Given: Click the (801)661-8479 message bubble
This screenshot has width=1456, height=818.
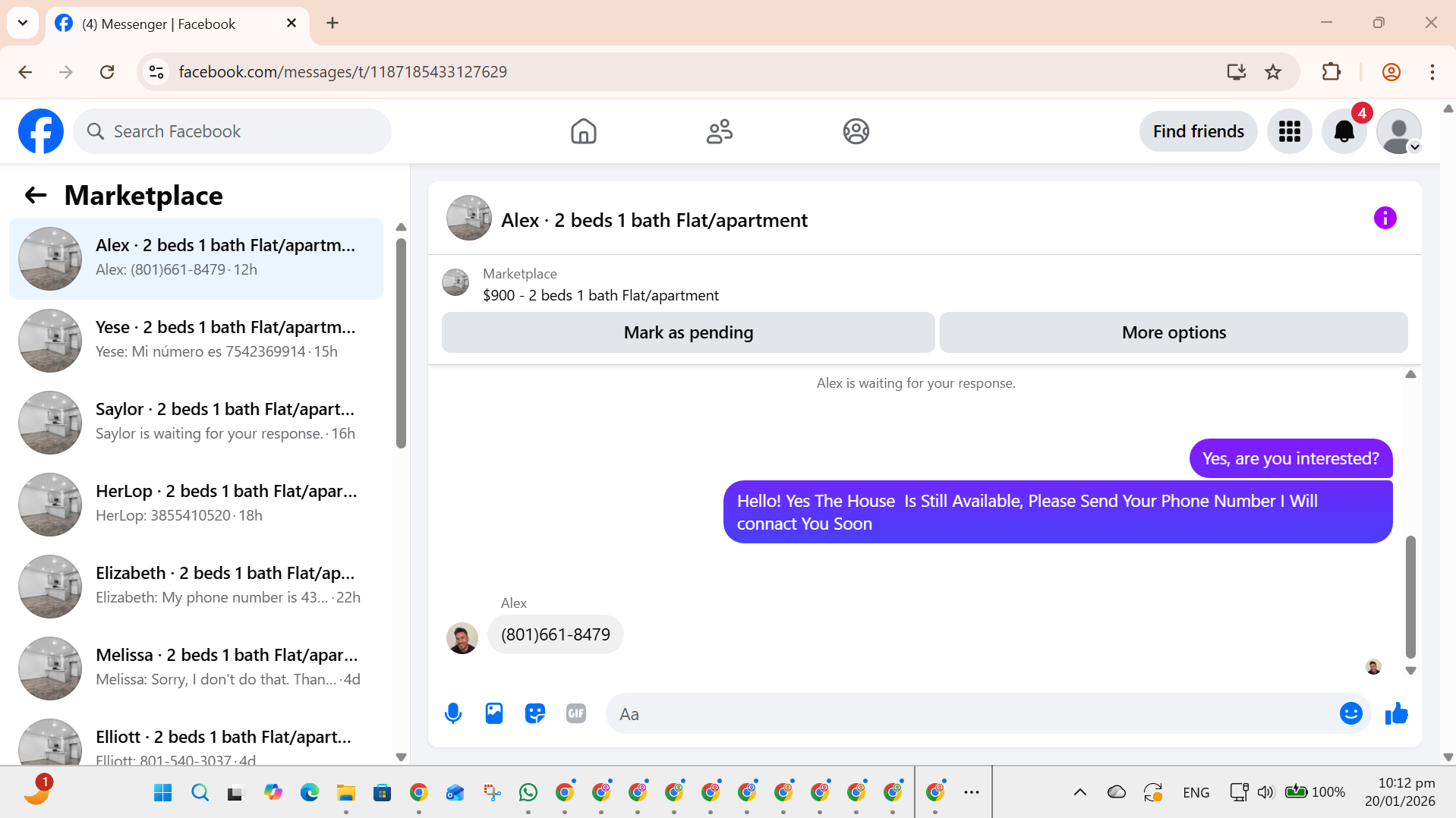Looking at the screenshot, I should pos(555,634).
